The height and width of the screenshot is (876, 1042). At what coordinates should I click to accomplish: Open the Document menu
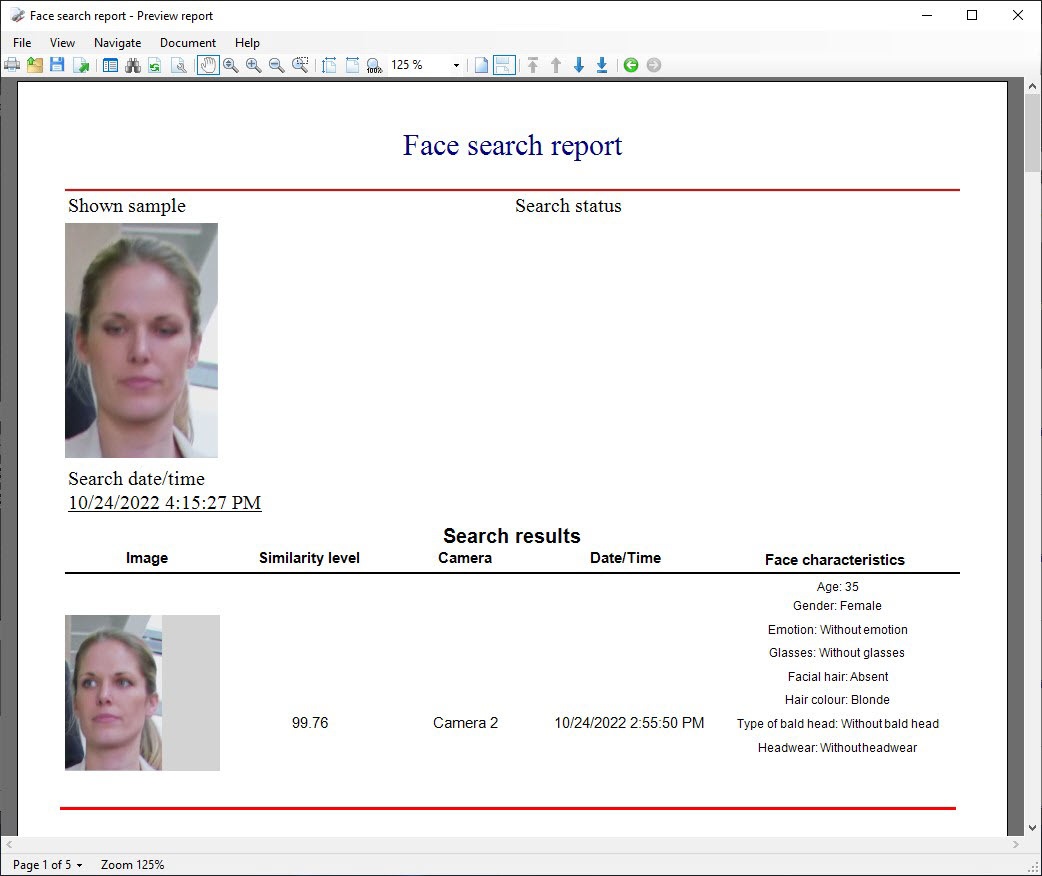(x=188, y=43)
